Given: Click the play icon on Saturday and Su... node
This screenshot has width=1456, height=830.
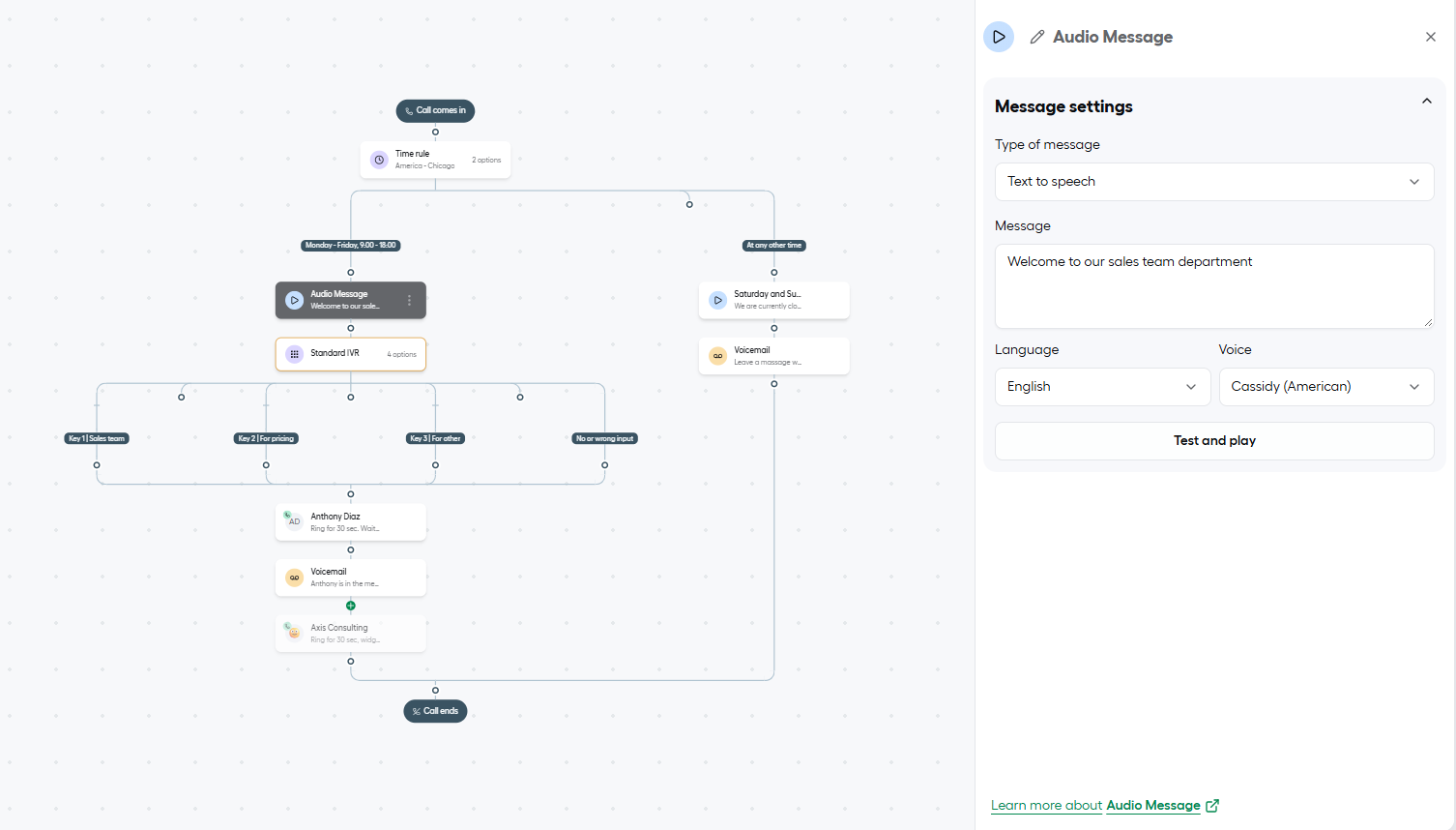Looking at the screenshot, I should pyautogui.click(x=718, y=301).
